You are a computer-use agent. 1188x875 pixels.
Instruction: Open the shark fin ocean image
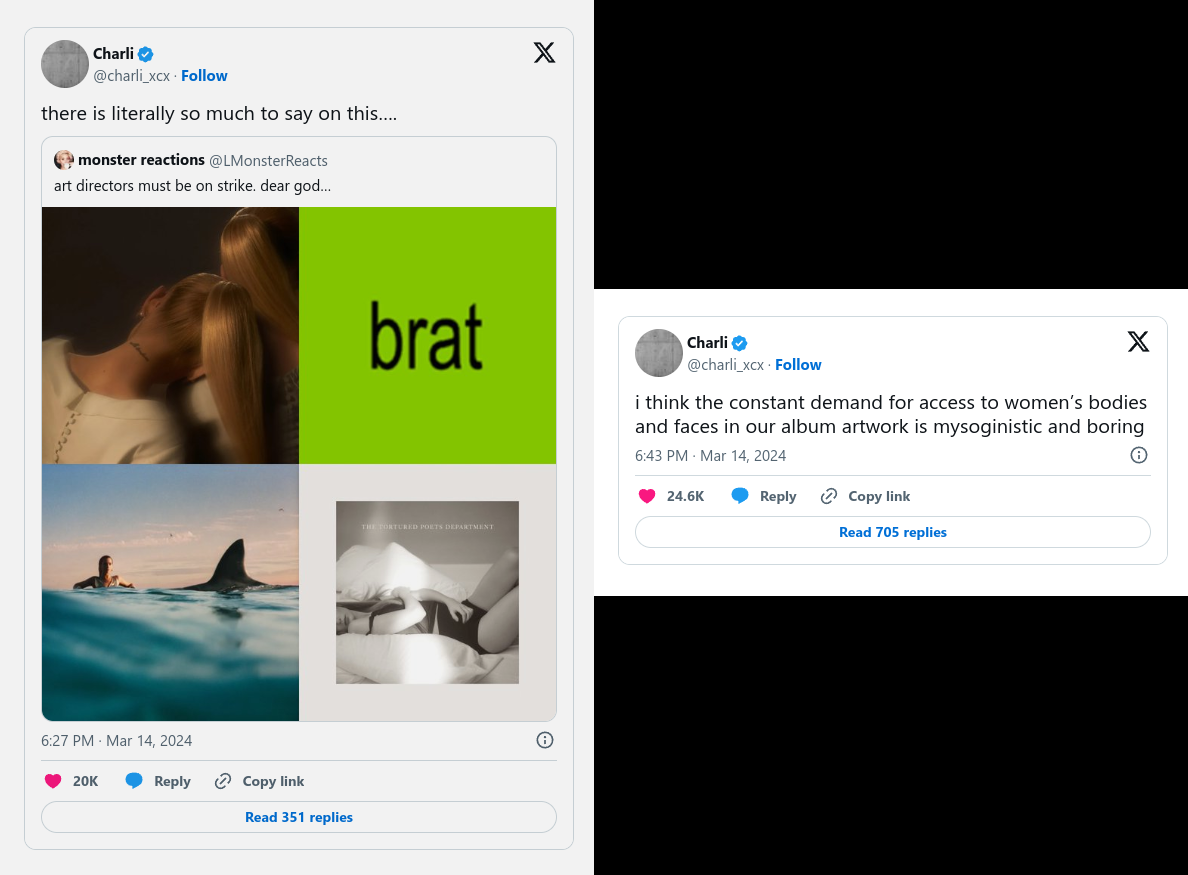170,592
